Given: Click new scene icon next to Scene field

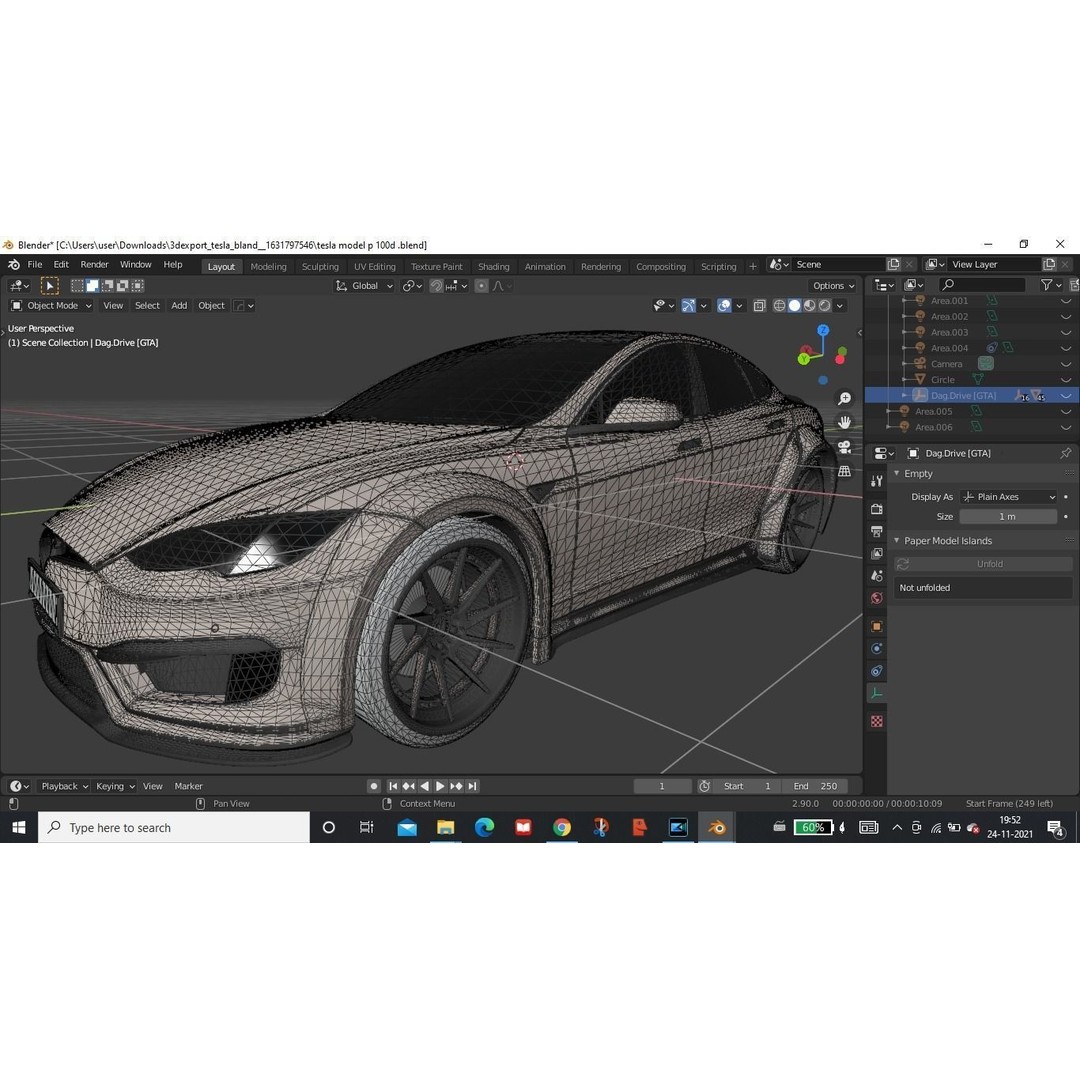Looking at the screenshot, I should 893,264.
